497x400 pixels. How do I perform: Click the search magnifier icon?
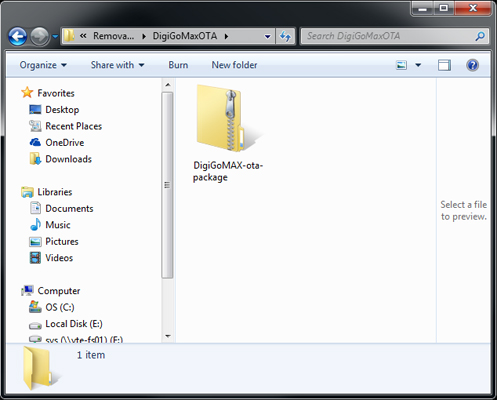[x=480, y=36]
